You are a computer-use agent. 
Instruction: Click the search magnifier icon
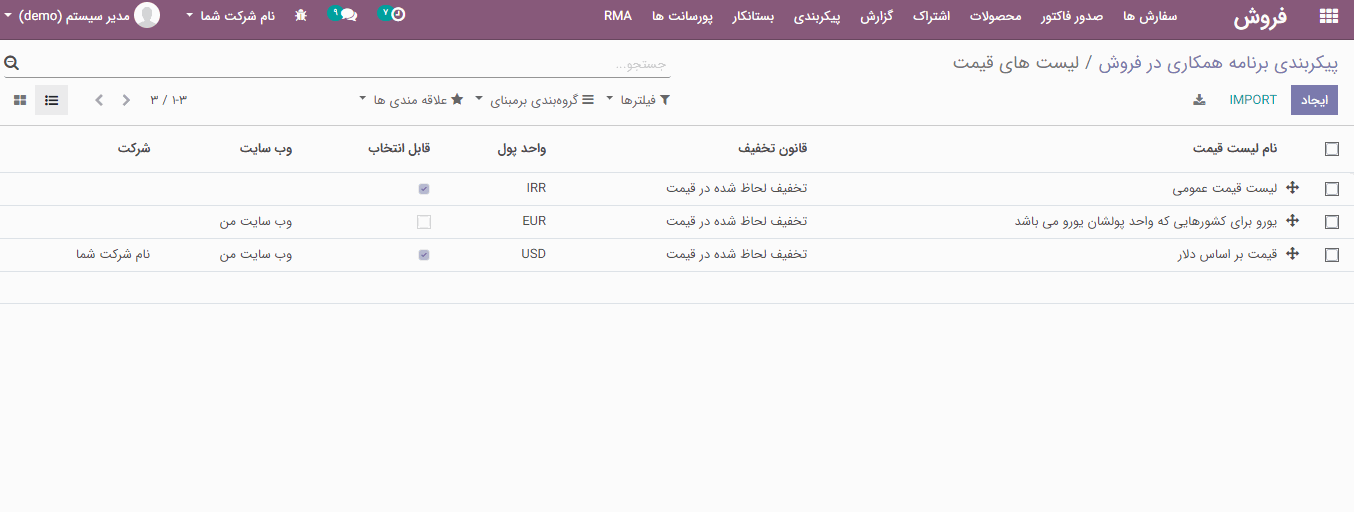pos(12,63)
